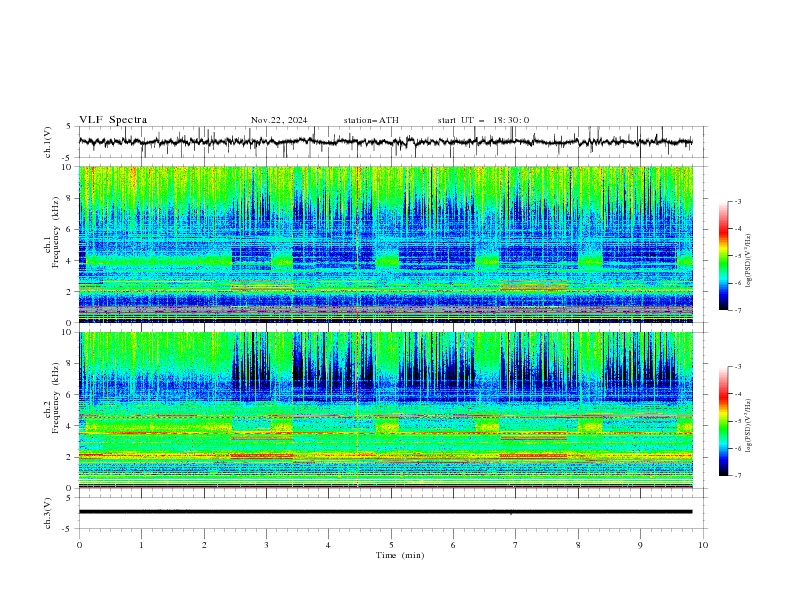Image resolution: width=792 pixels, height=612 pixels.
Task: Click the "station=ATH" header text
Action: [371, 120]
